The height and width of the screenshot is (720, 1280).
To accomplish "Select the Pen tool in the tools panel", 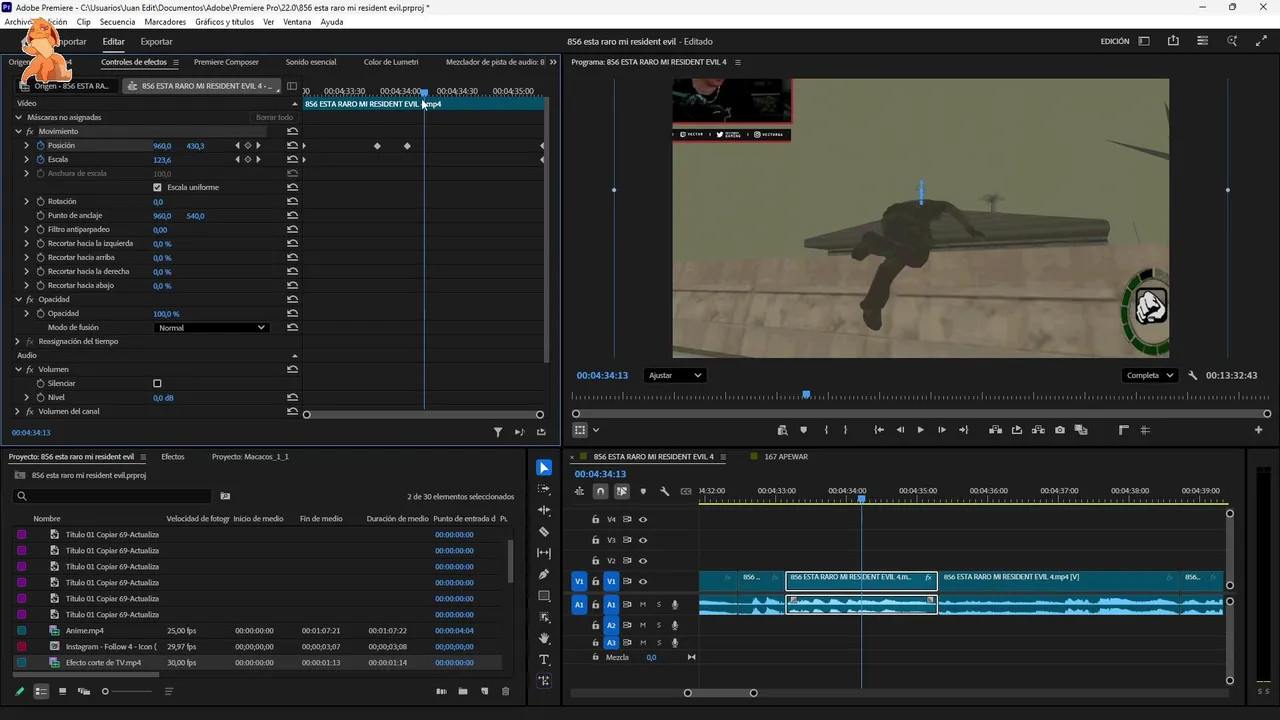I will tap(544, 575).
